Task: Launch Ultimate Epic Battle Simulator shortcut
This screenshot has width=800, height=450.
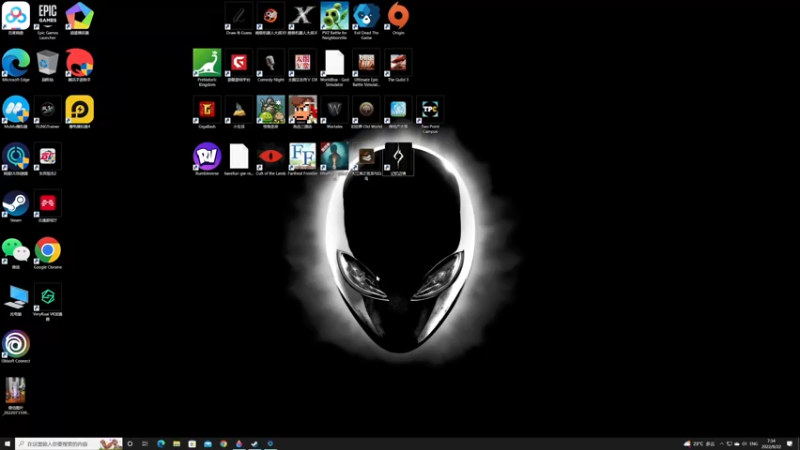Action: [x=366, y=68]
